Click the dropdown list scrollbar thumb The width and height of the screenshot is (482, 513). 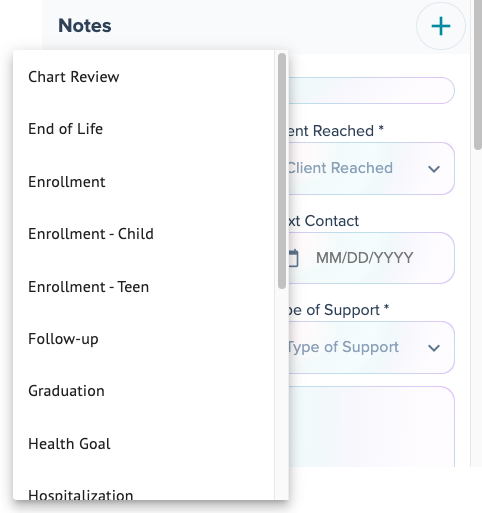coord(282,171)
